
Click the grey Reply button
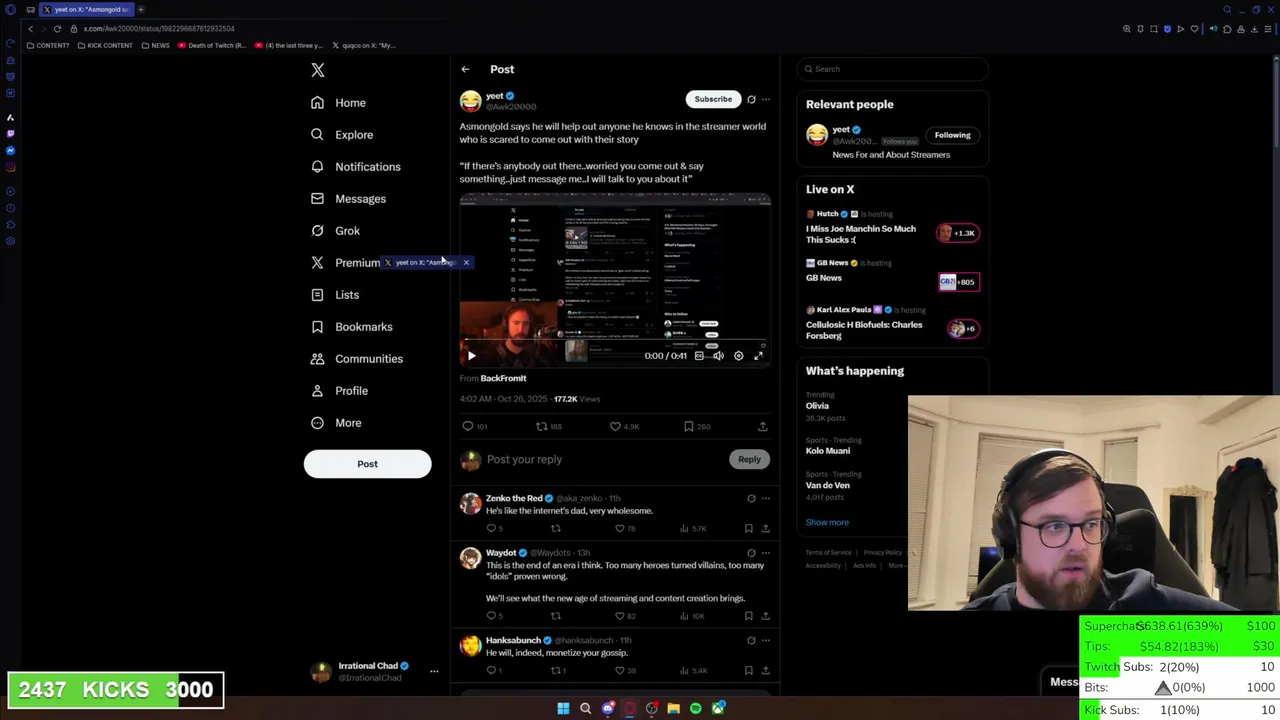click(x=749, y=459)
